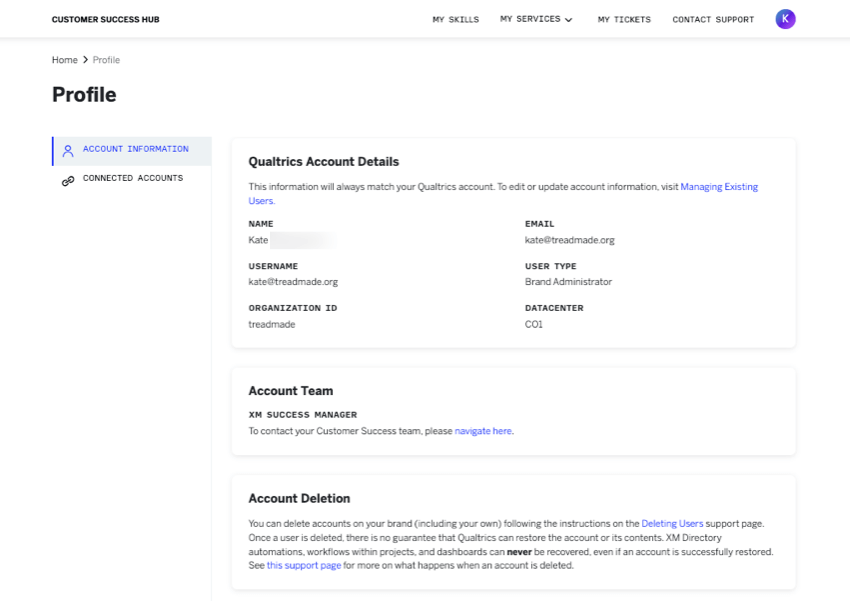Click the XM Success Manager label
This screenshot has width=850, height=601.
[302, 415]
